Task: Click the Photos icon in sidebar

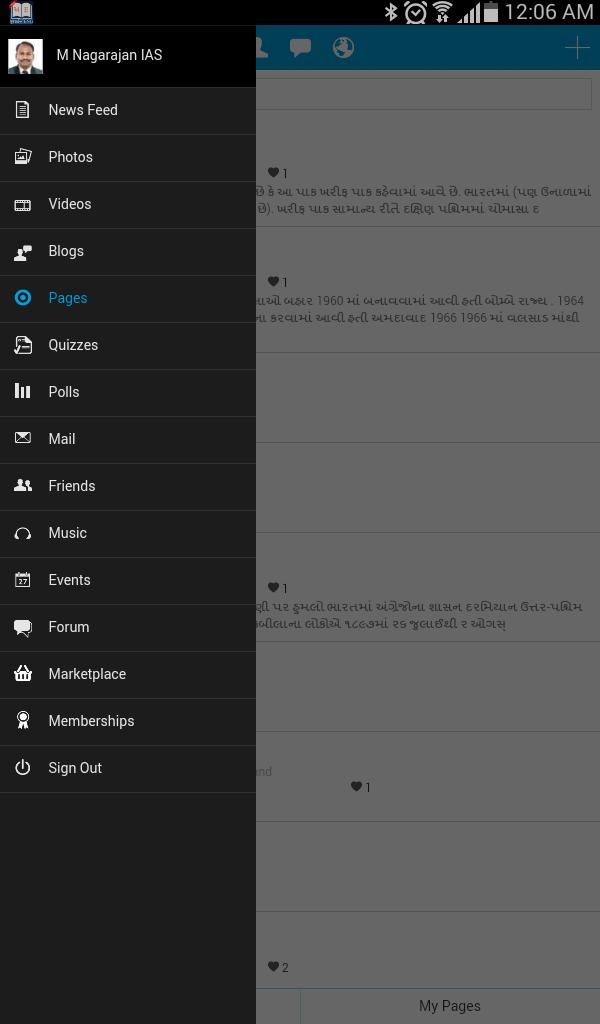Action: 23,157
